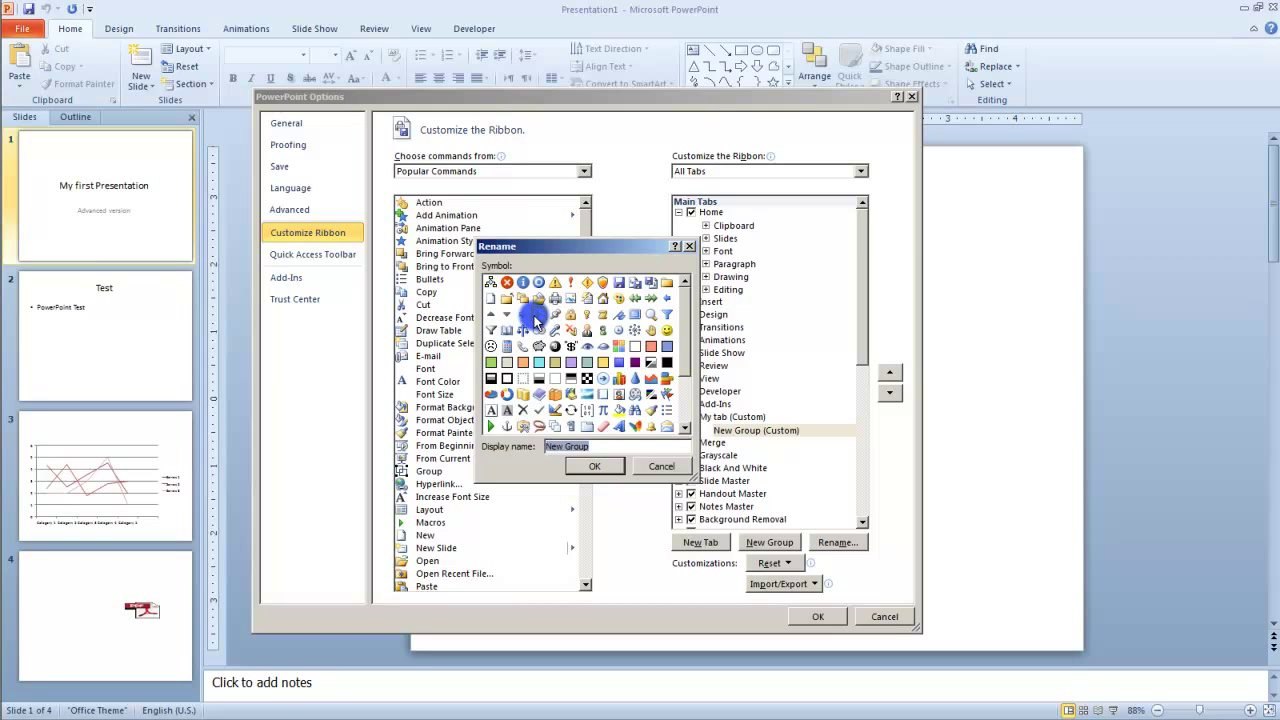This screenshot has width=1280, height=720.
Task: Pick the yellow color square symbol
Action: point(603,362)
